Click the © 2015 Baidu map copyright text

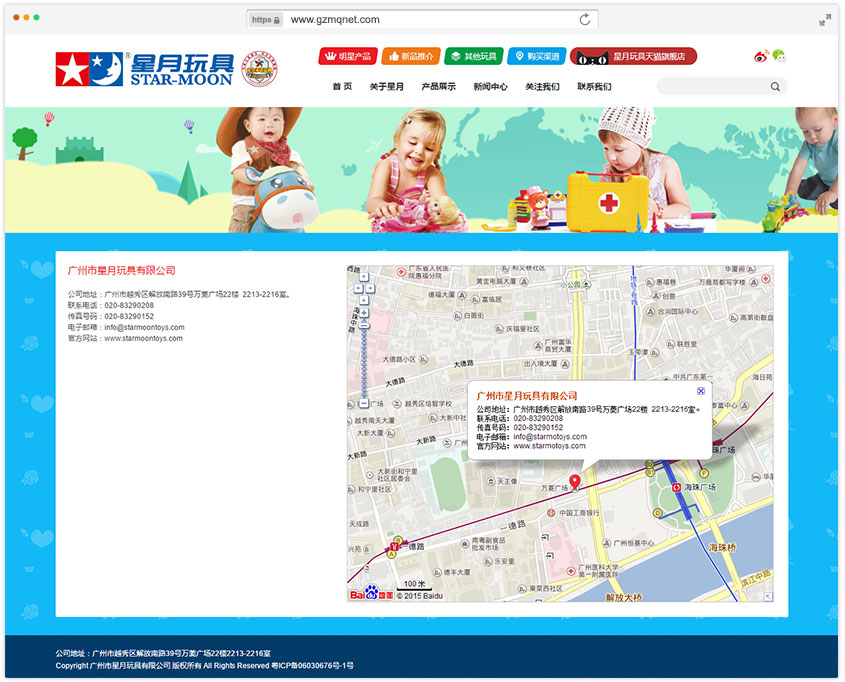click(419, 596)
